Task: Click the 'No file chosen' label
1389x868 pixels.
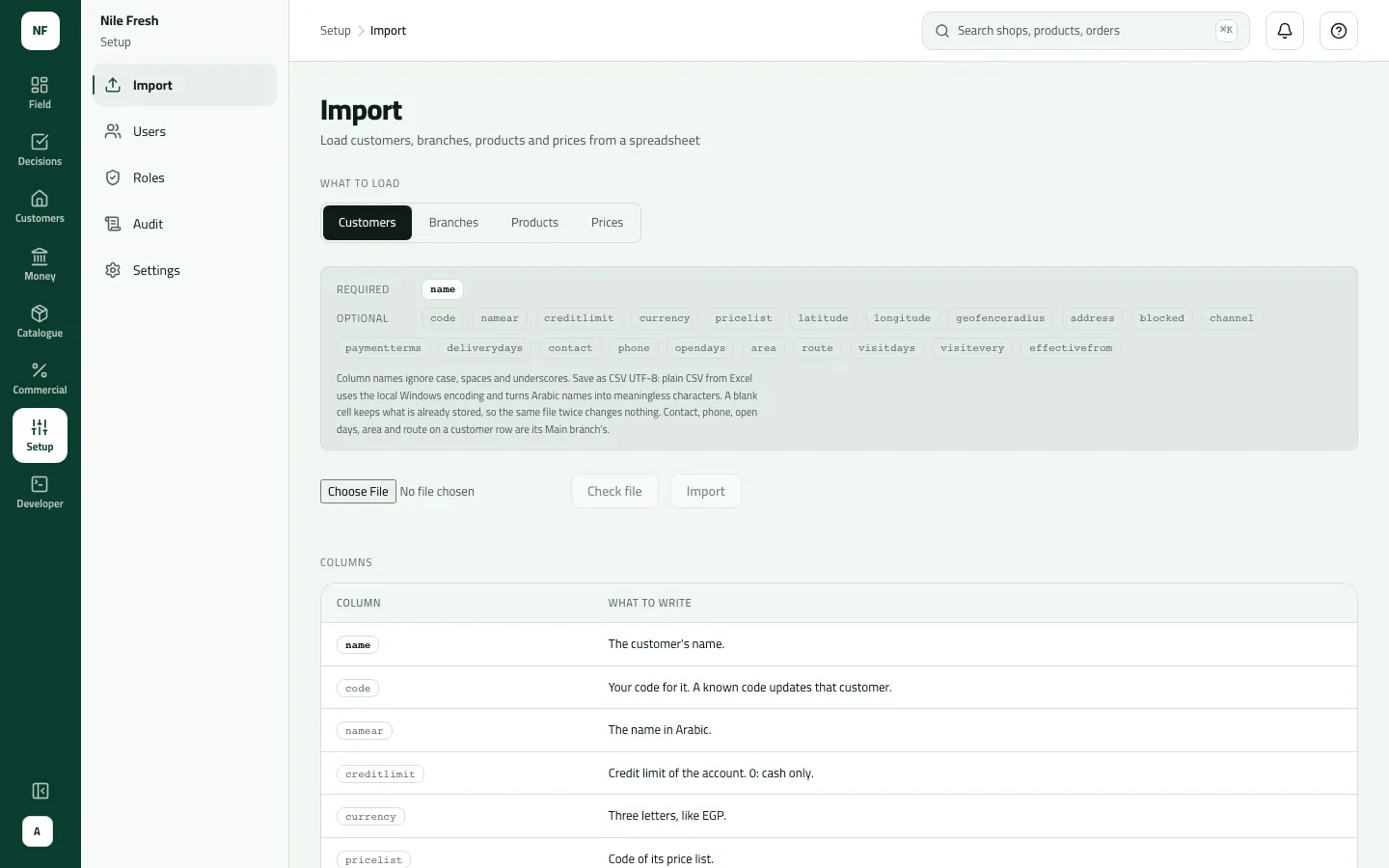Action: (437, 492)
